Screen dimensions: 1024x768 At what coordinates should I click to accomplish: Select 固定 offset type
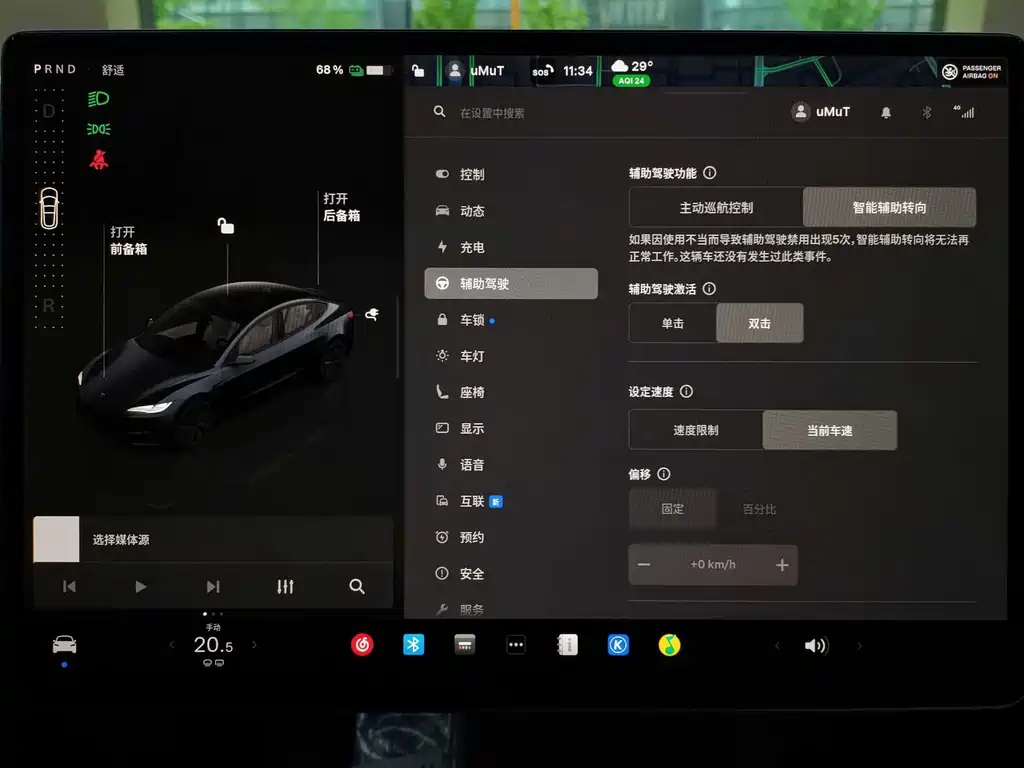coord(673,509)
